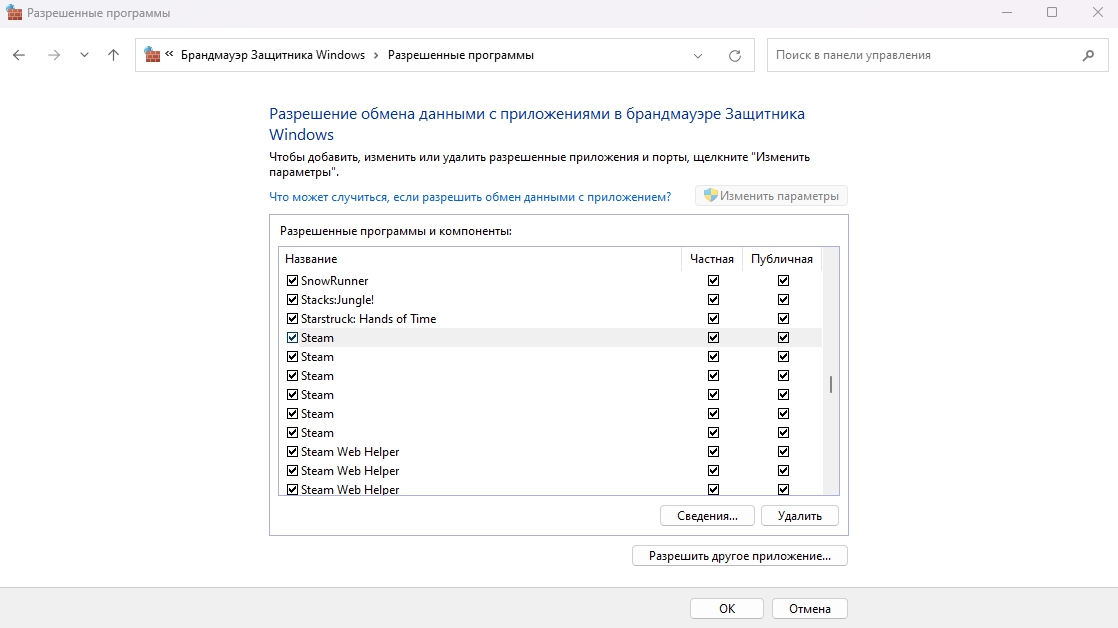Select the SnowRunner list entry
This screenshot has width=1118, height=628.
[x=334, y=281]
